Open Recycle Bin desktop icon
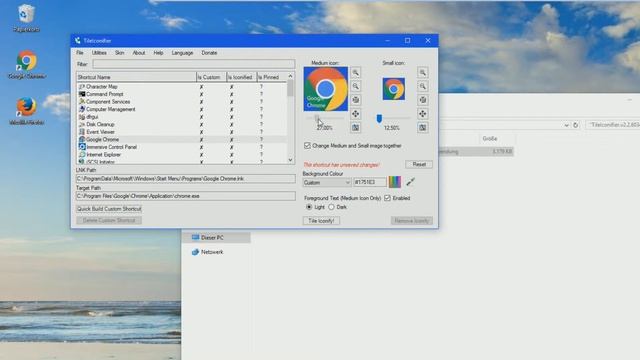 click(27, 18)
